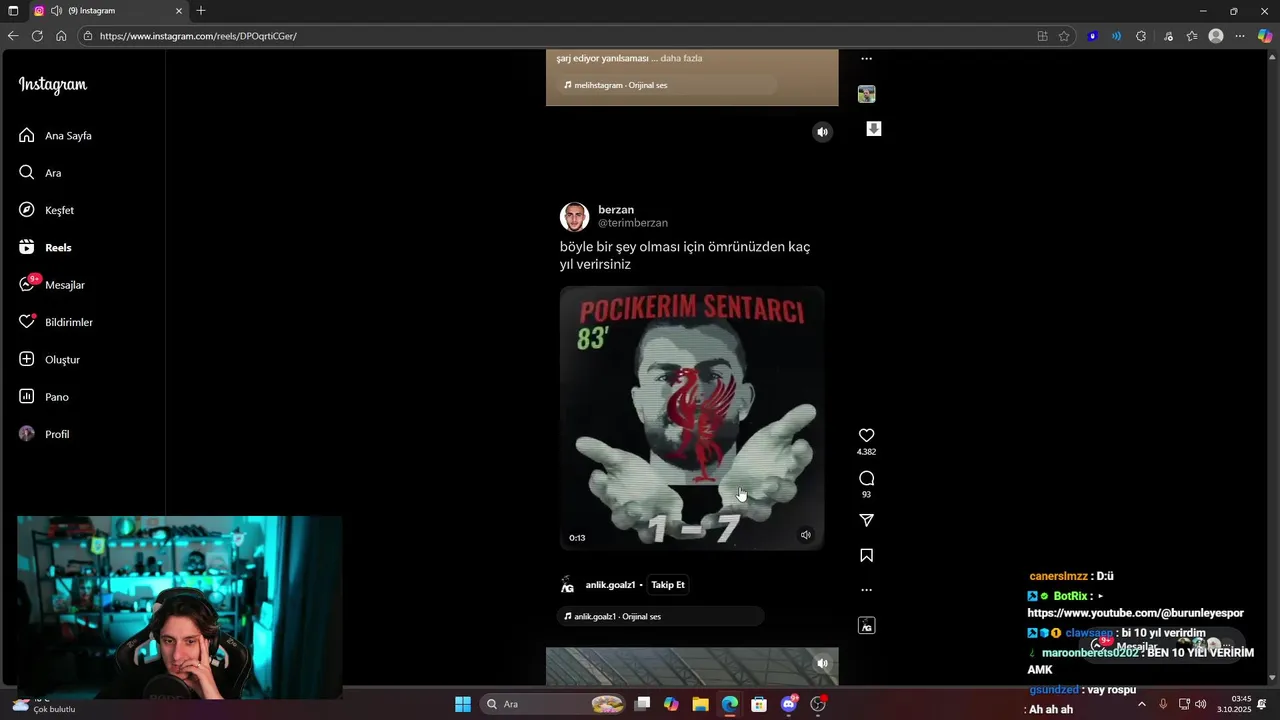Open browser home page
The width and height of the screenshot is (1280, 720).
click(61, 36)
